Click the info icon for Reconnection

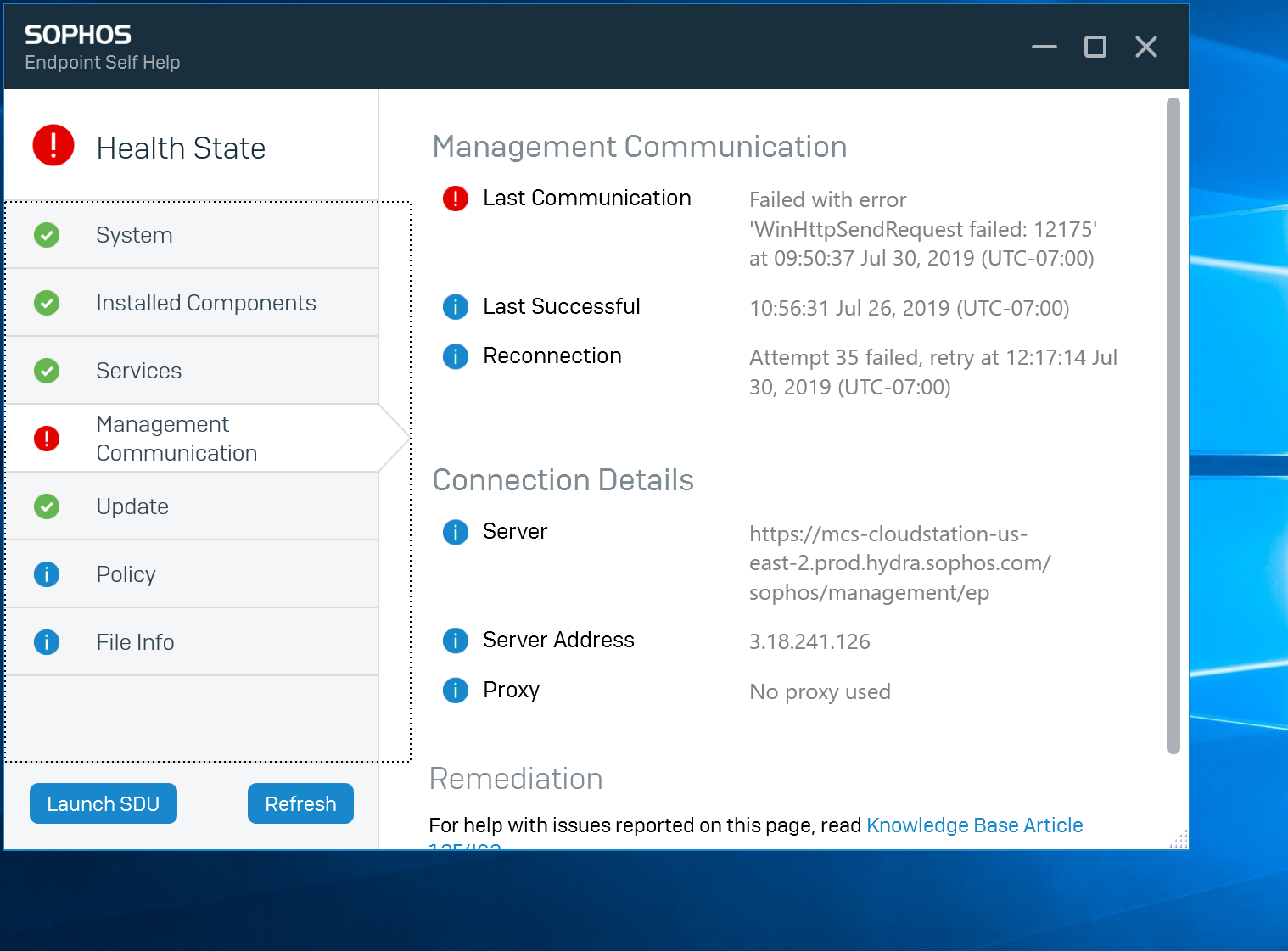(x=456, y=356)
